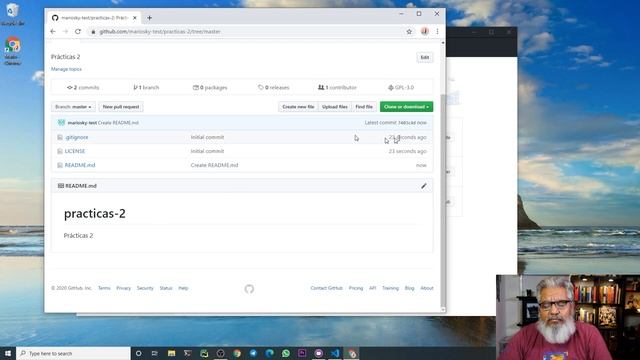
Task: Click the README.md file icon
Action: [60, 165]
